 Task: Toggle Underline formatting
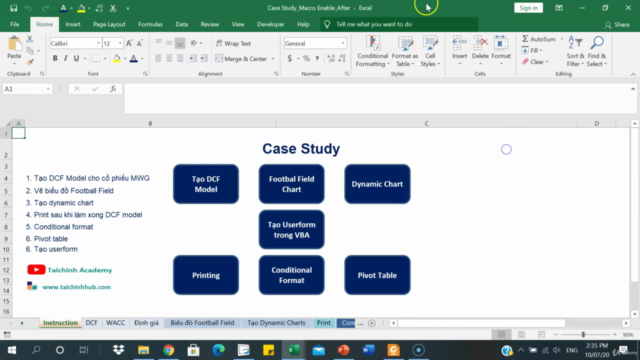tap(76, 58)
